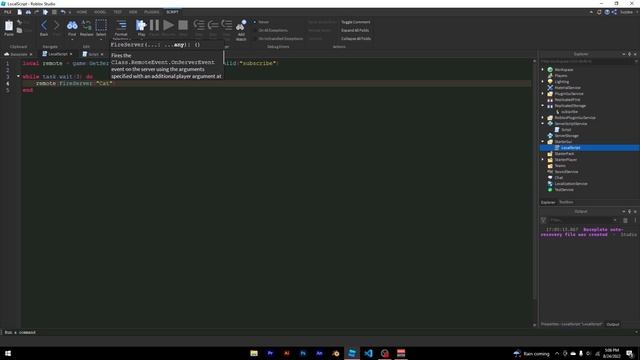This screenshot has height=360, width=640.
Task: Switch to the SCRIPT ribbon tab
Action: click(172, 12)
